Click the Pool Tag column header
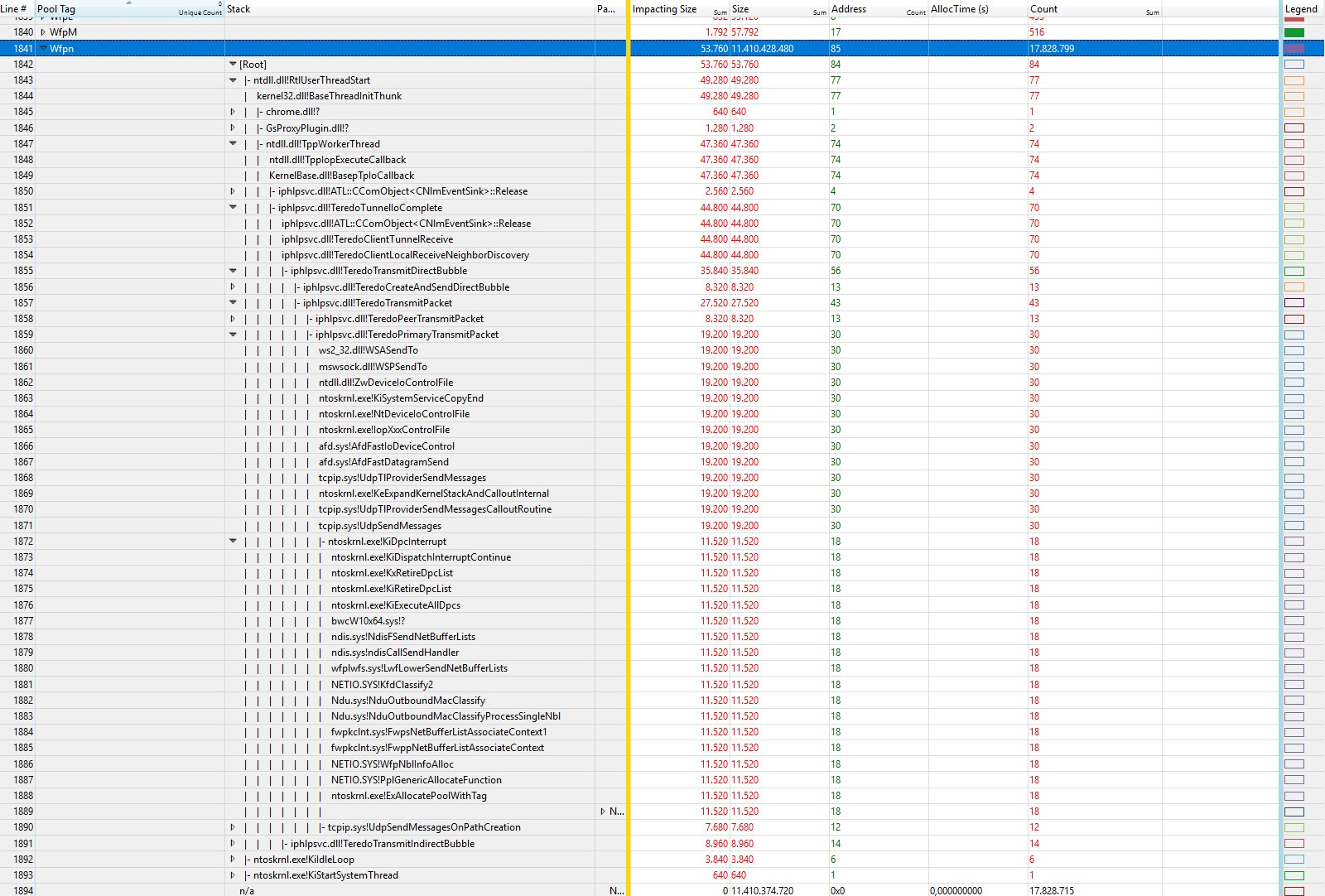This screenshot has width=1325, height=896. click(x=55, y=9)
